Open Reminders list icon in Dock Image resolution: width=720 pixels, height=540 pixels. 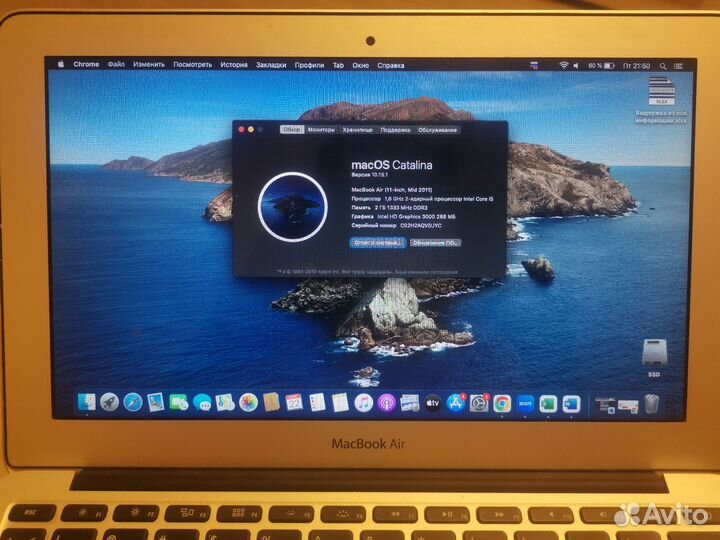coord(317,403)
